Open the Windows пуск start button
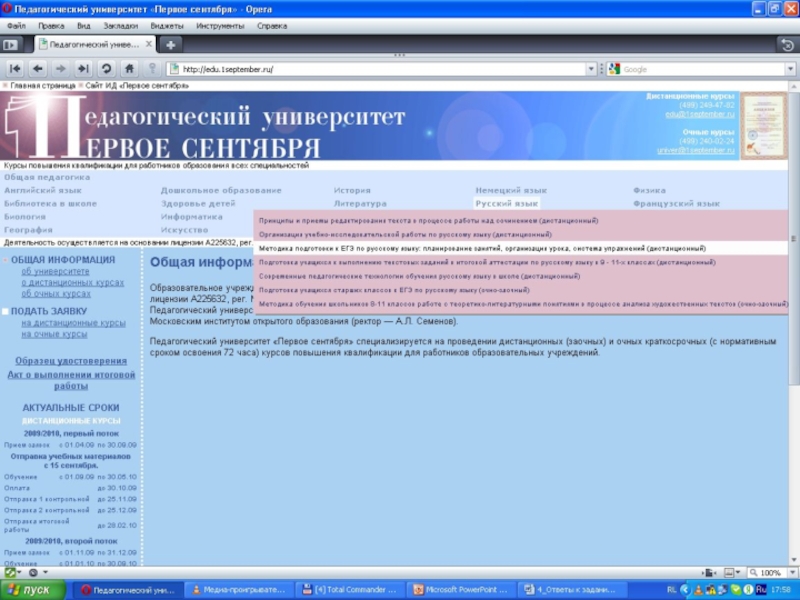This screenshot has height=600, width=800. pyautogui.click(x=33, y=590)
